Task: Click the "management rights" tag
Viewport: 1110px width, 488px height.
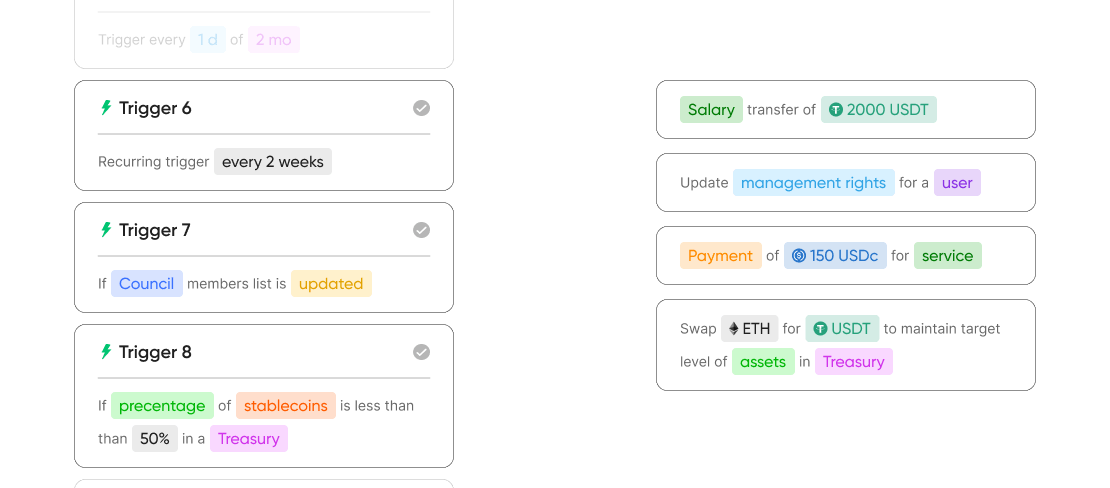Action: [x=813, y=183]
